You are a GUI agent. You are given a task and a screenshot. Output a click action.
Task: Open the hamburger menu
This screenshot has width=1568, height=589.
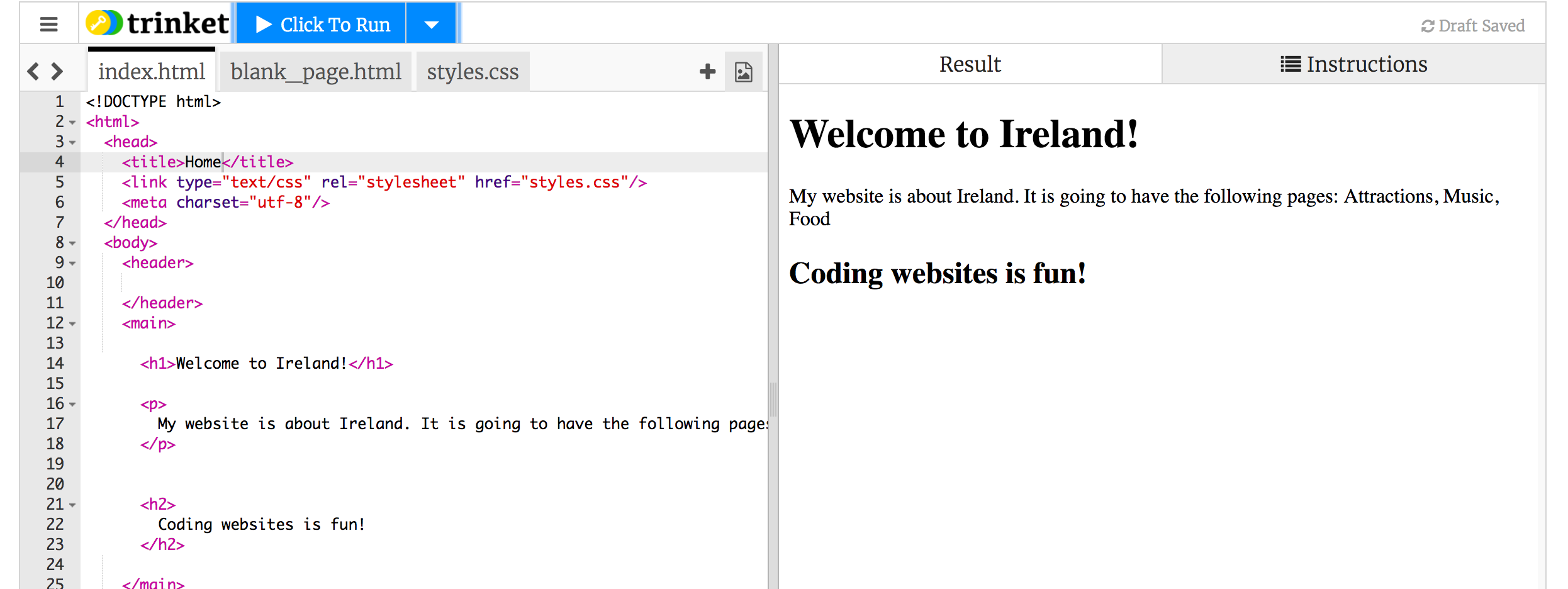point(48,25)
